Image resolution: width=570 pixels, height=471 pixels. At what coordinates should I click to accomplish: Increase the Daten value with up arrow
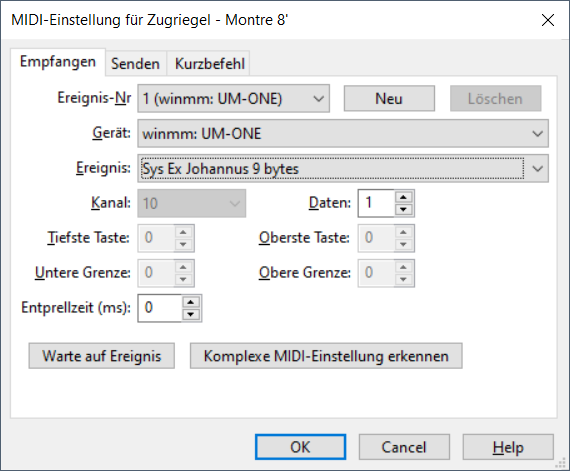pyautogui.click(x=403, y=197)
